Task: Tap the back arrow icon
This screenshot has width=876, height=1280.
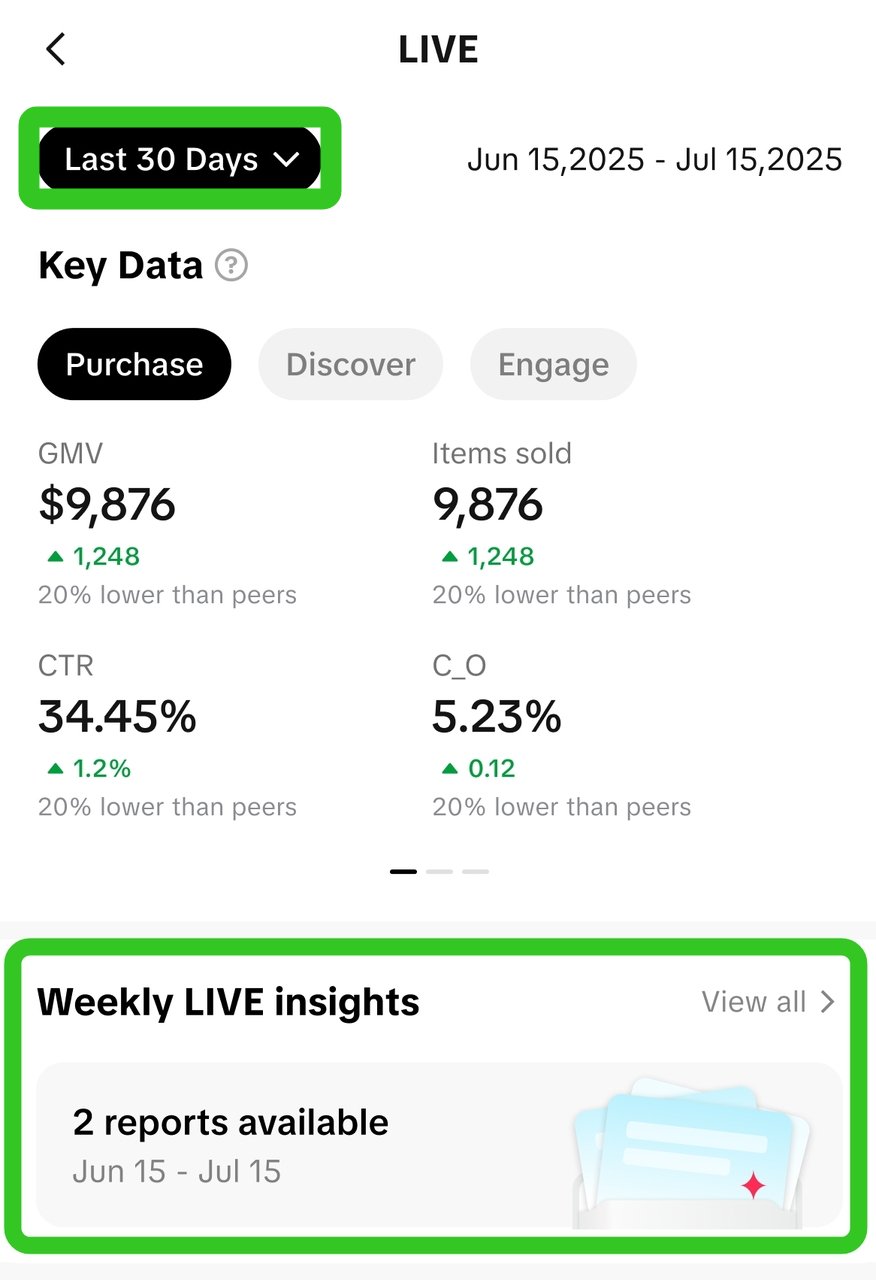Action: 56,49
